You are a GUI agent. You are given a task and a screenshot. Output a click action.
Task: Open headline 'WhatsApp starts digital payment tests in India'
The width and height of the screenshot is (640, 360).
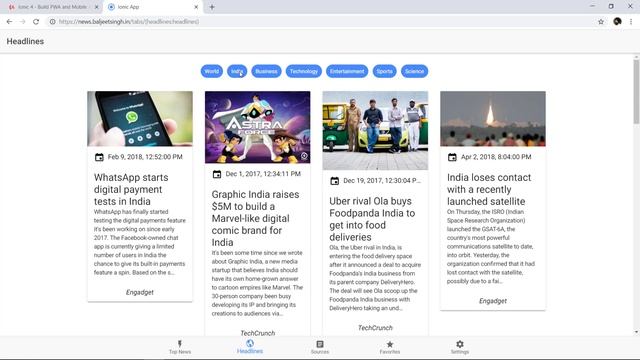pos(131,189)
